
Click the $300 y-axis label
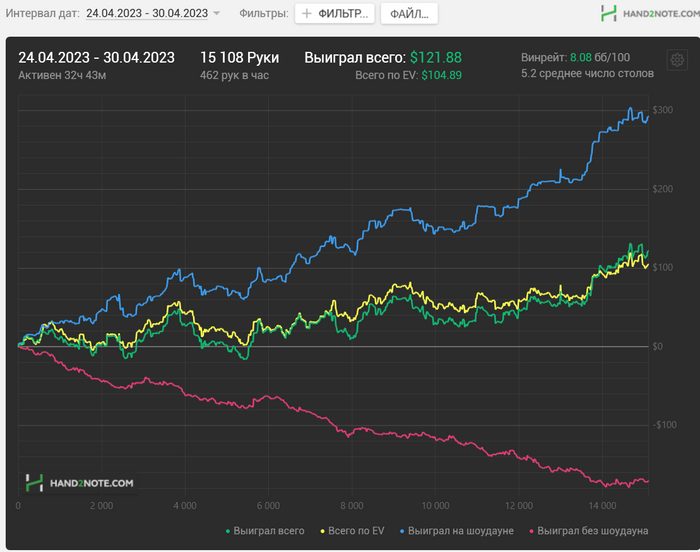pyautogui.click(x=662, y=110)
